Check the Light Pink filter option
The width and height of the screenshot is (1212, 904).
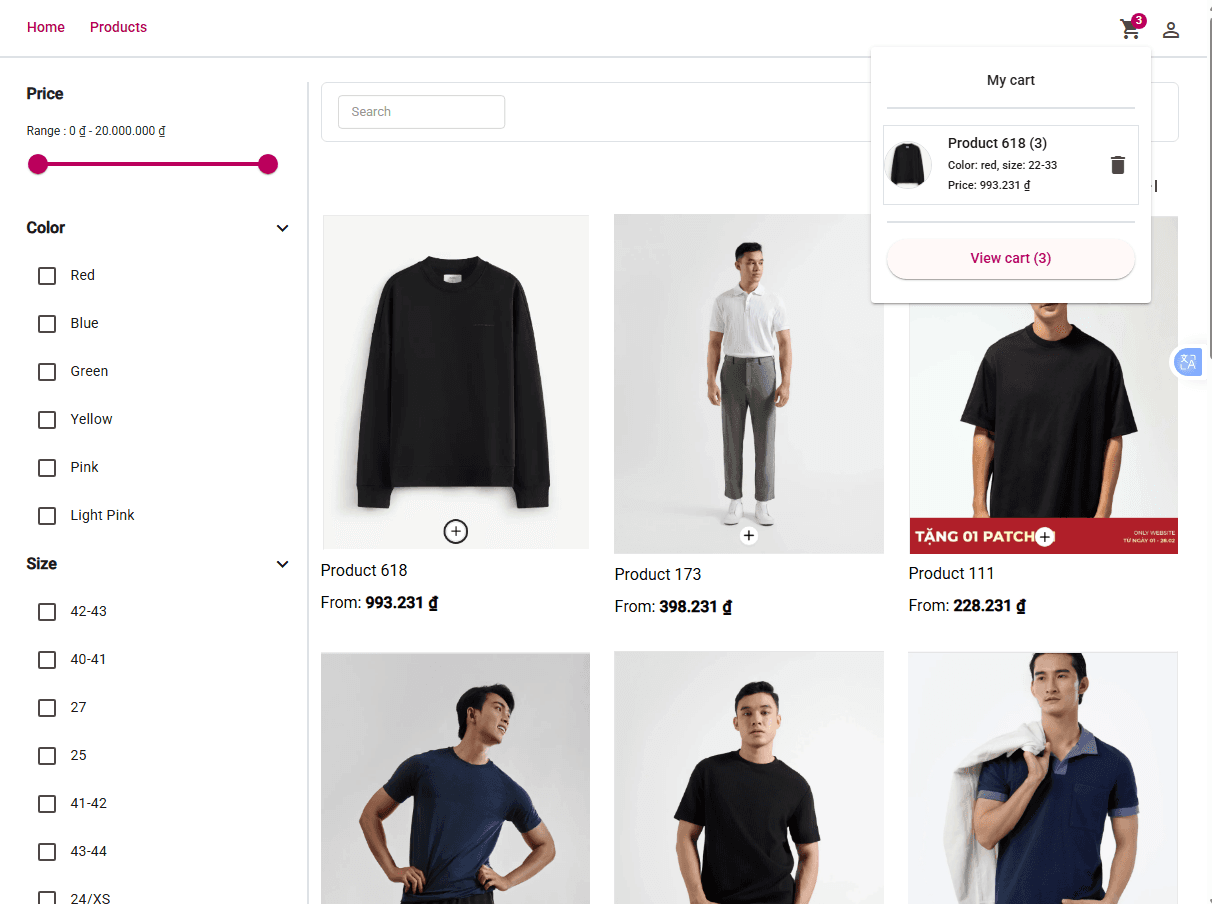pyautogui.click(x=46, y=515)
